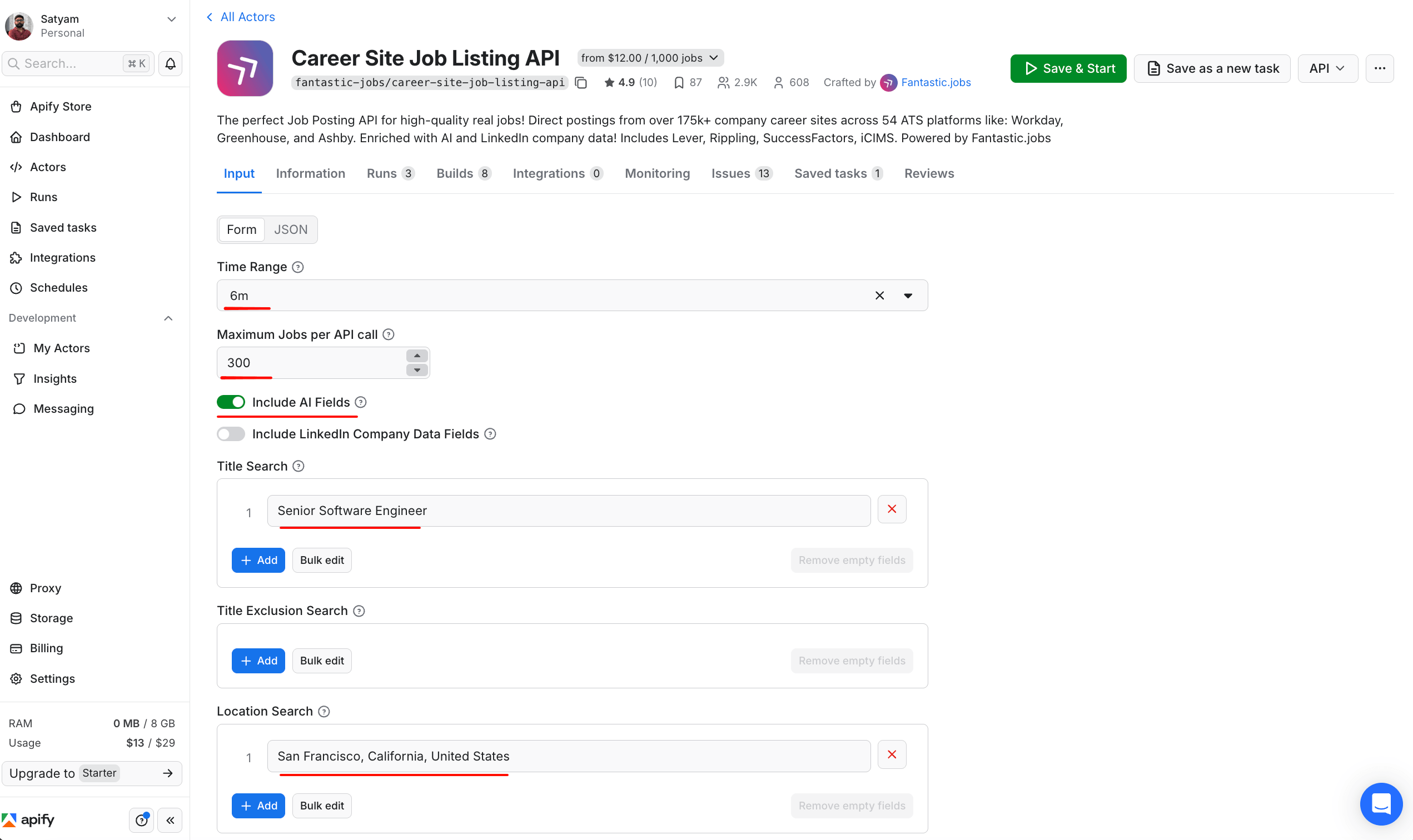Open the Saved tasks tab
The width and height of the screenshot is (1413, 840).
(x=838, y=174)
